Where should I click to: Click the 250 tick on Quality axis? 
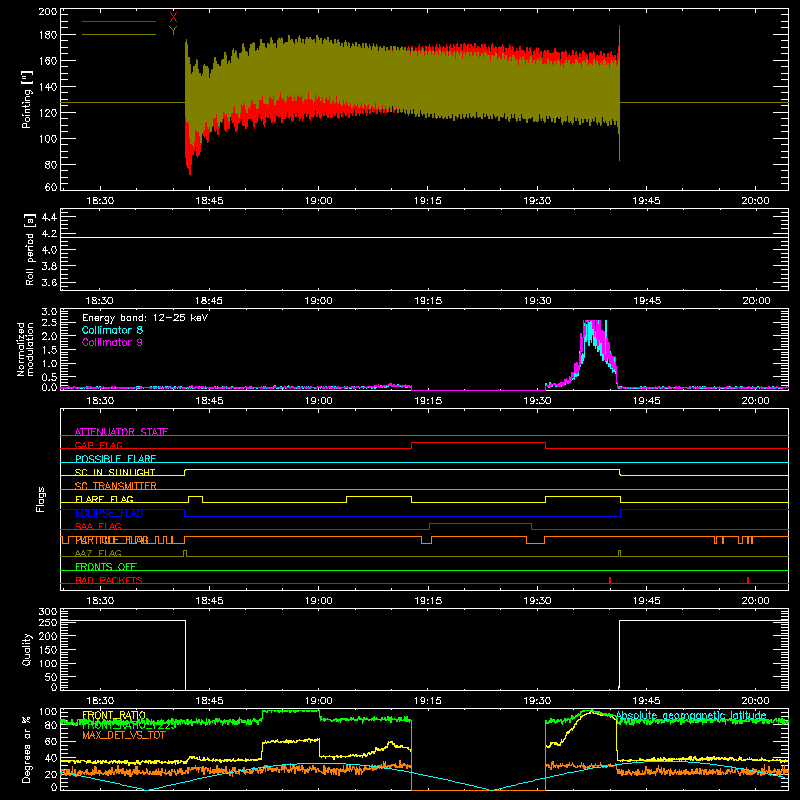48,622
